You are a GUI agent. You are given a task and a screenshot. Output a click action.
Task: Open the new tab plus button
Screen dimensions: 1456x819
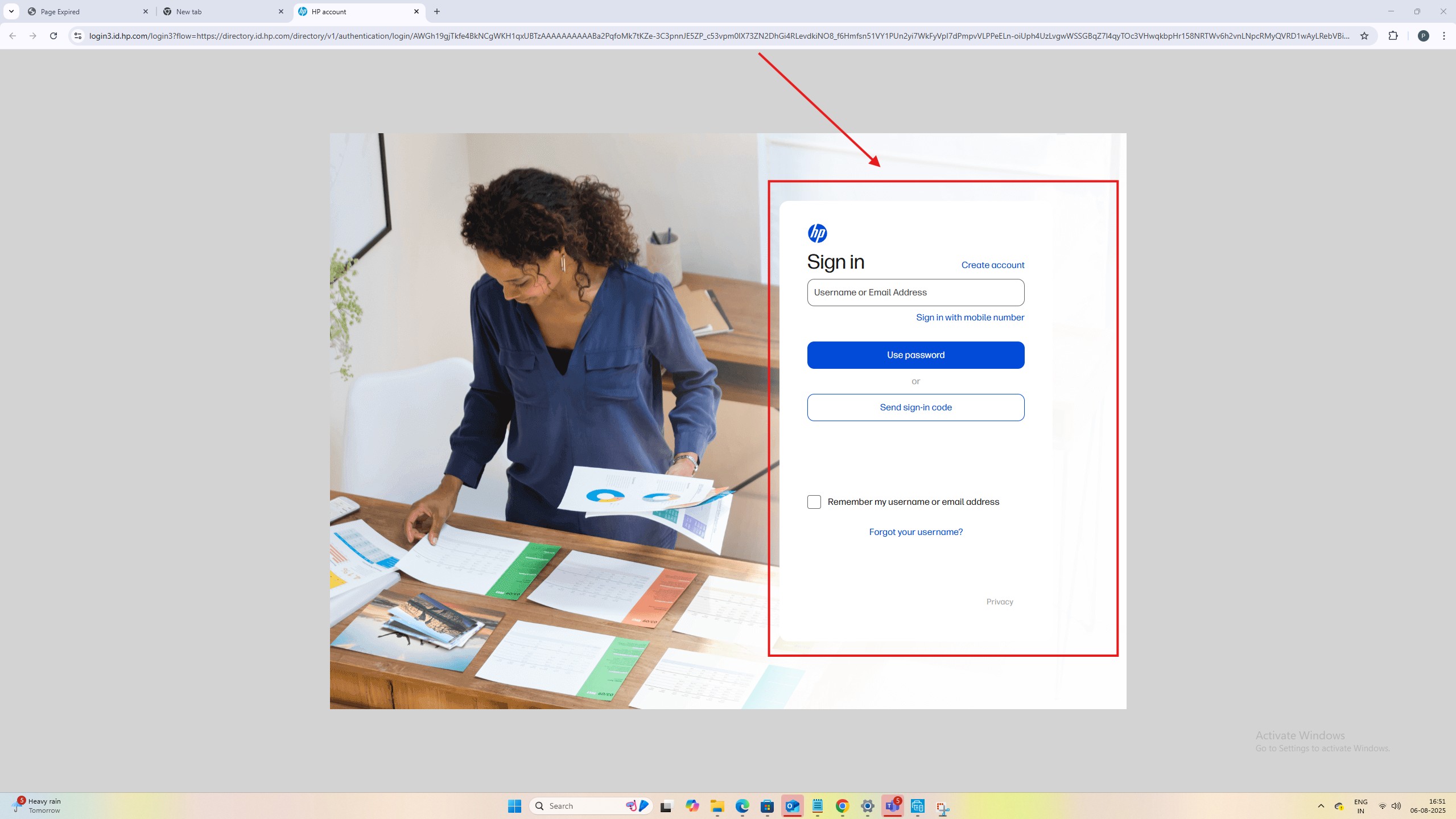click(x=436, y=11)
